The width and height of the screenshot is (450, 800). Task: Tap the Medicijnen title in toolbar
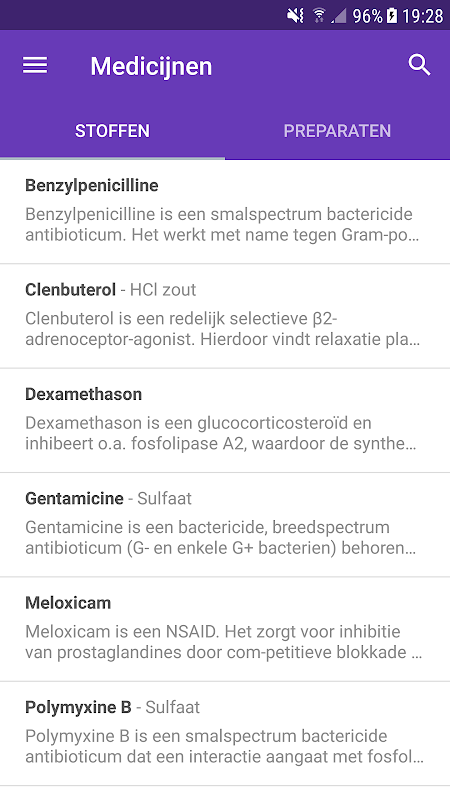tap(151, 66)
